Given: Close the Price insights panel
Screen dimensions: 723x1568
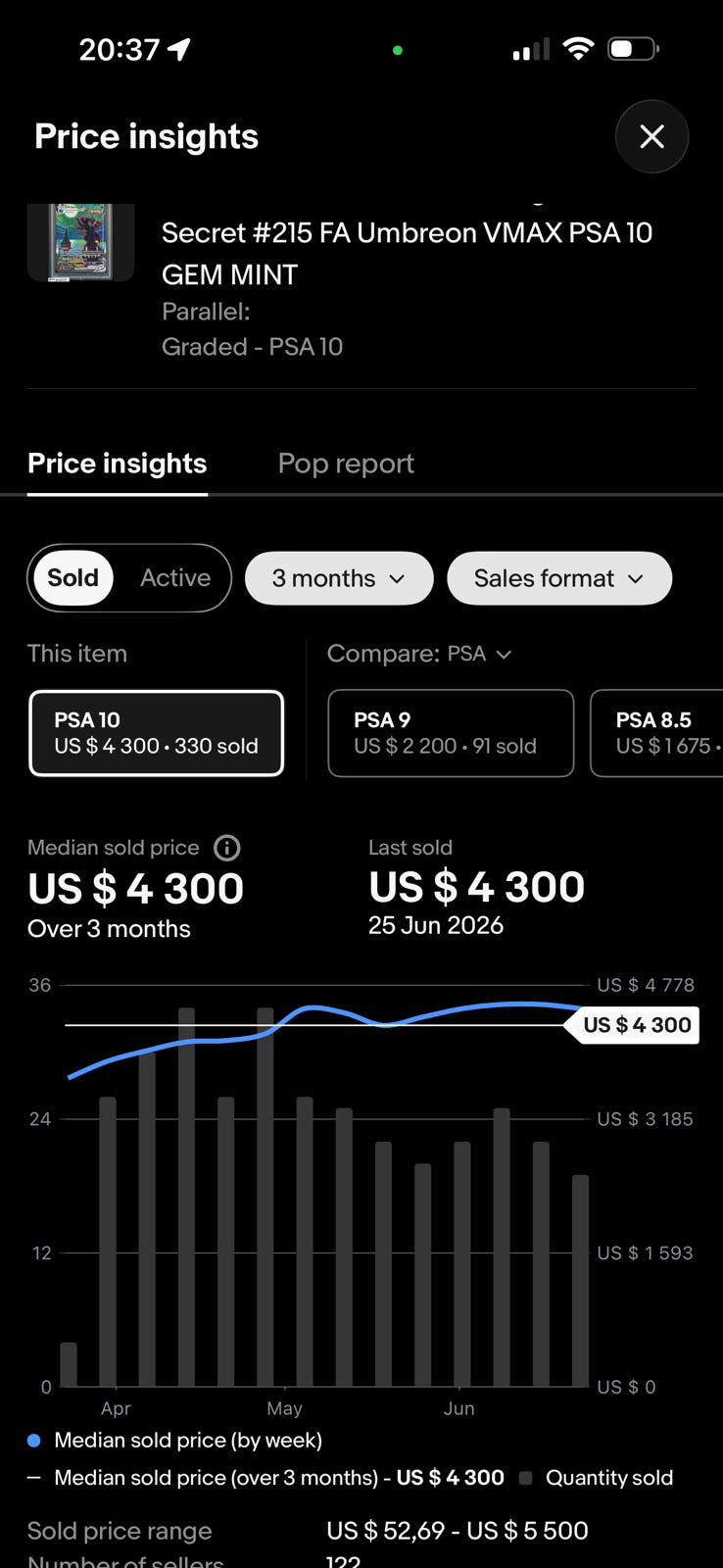Looking at the screenshot, I should 651,136.
